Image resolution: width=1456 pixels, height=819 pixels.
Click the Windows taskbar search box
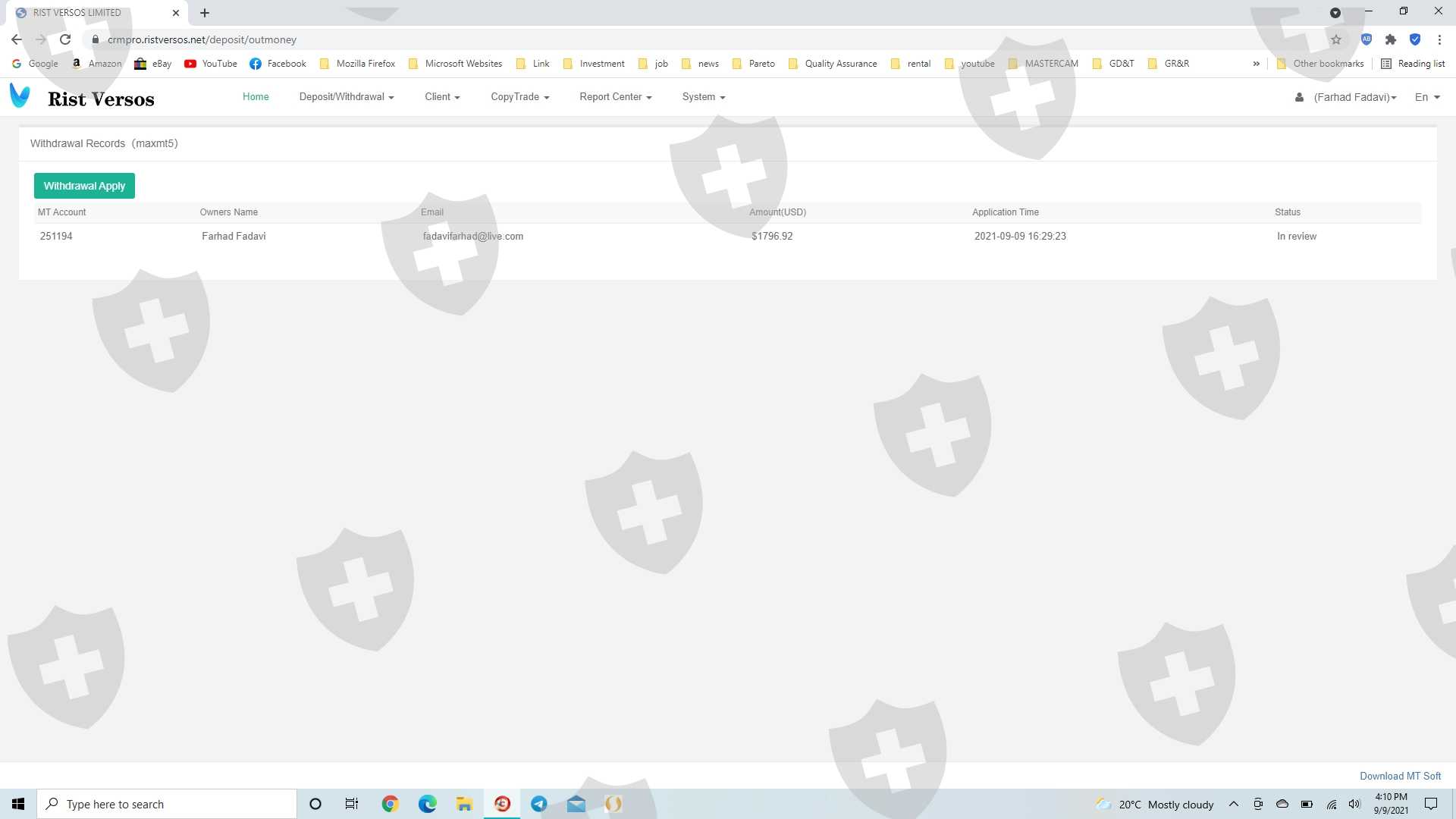pyautogui.click(x=167, y=804)
